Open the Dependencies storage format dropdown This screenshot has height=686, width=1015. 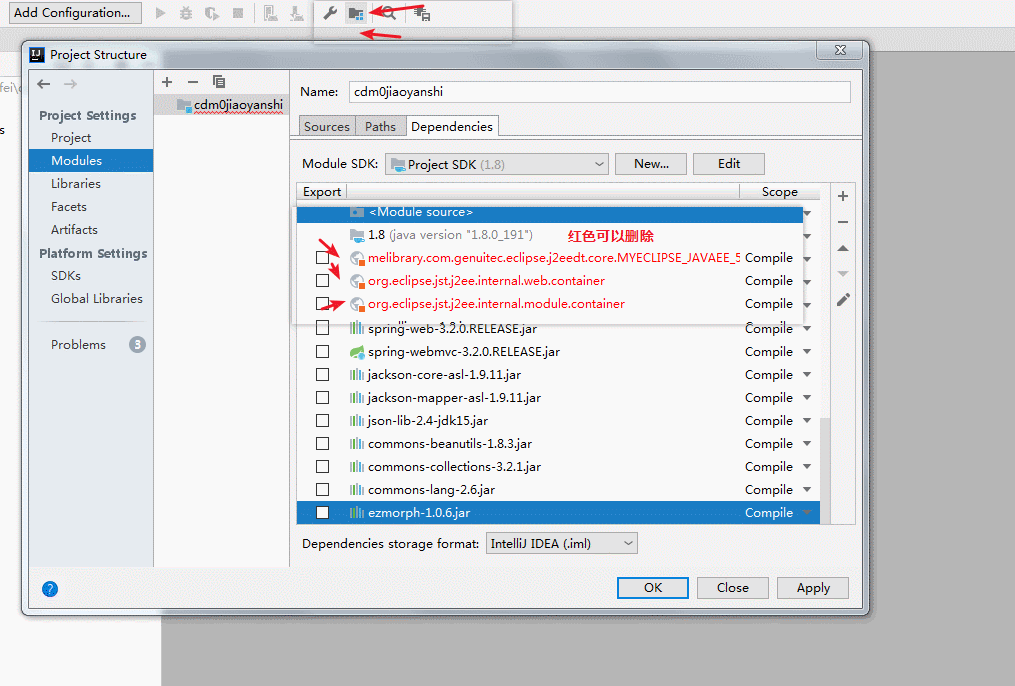(x=561, y=544)
